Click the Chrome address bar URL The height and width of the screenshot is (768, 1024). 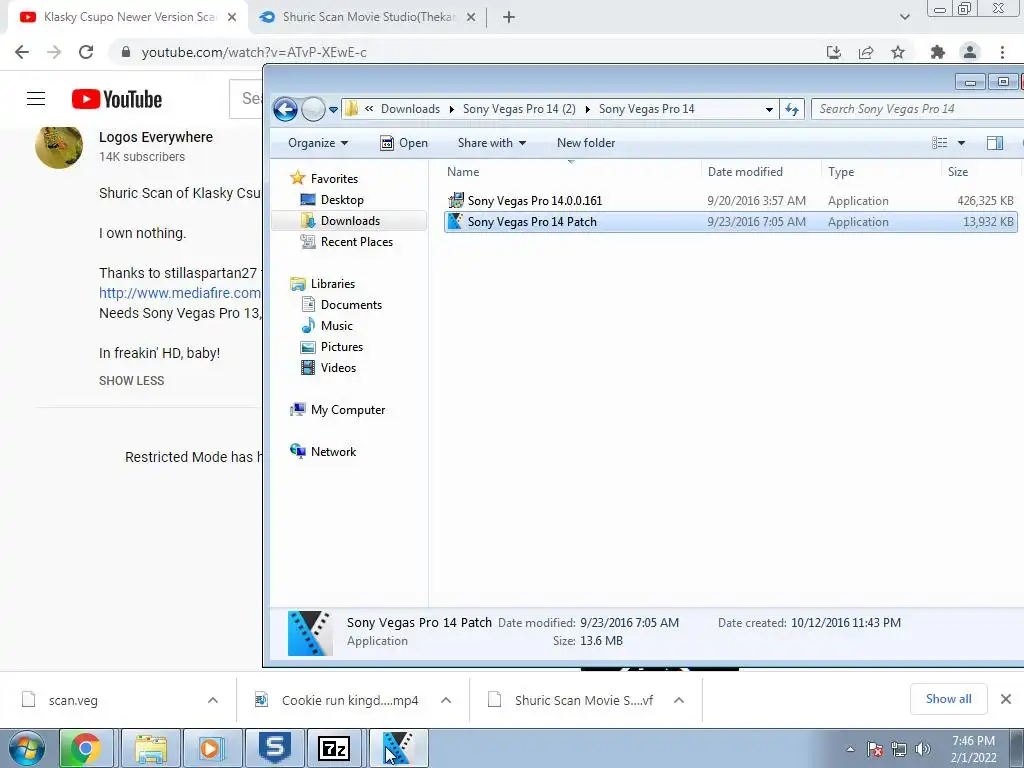pos(254,52)
